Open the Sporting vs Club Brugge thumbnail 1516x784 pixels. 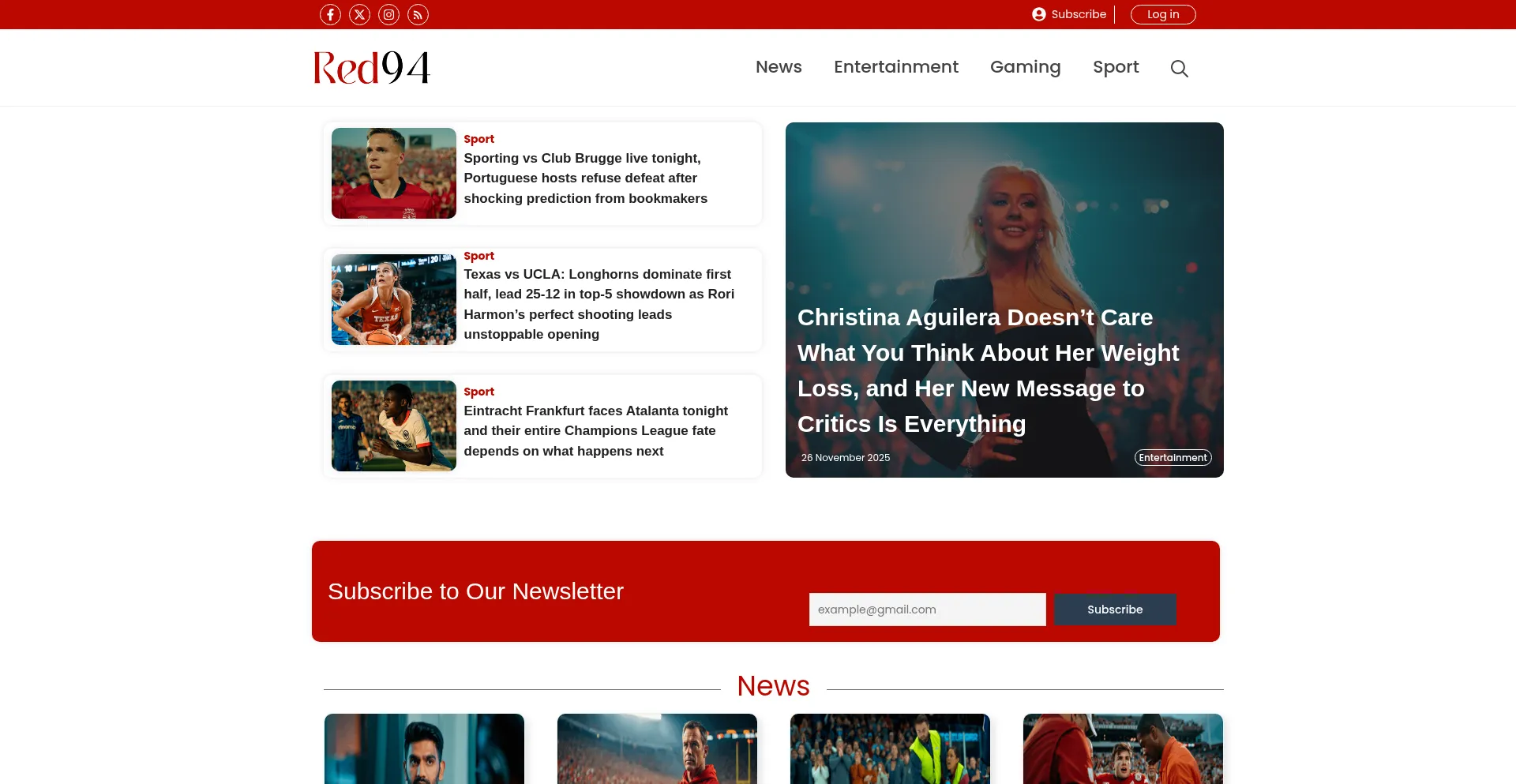click(x=394, y=174)
